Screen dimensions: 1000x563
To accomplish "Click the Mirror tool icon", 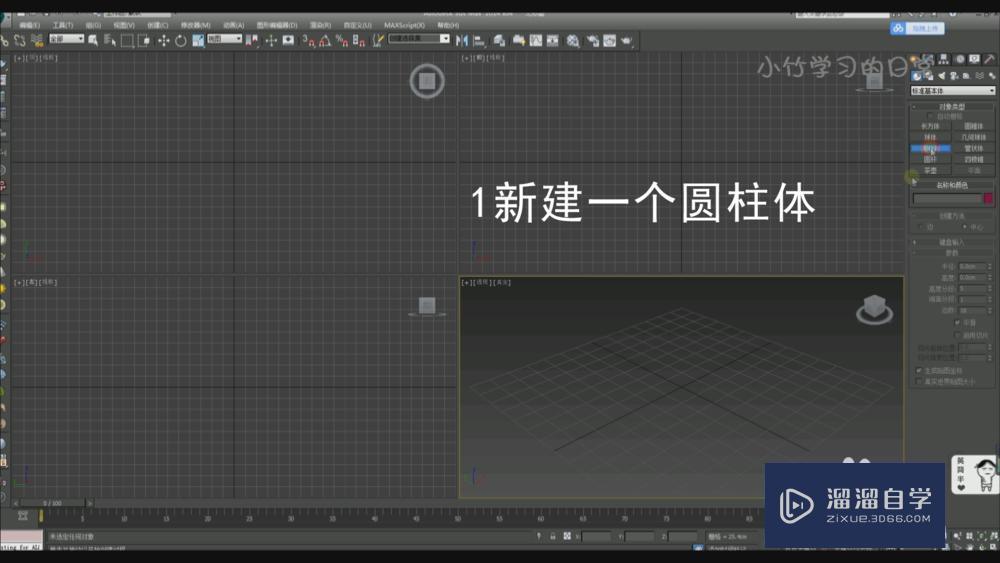I will tap(462, 41).
